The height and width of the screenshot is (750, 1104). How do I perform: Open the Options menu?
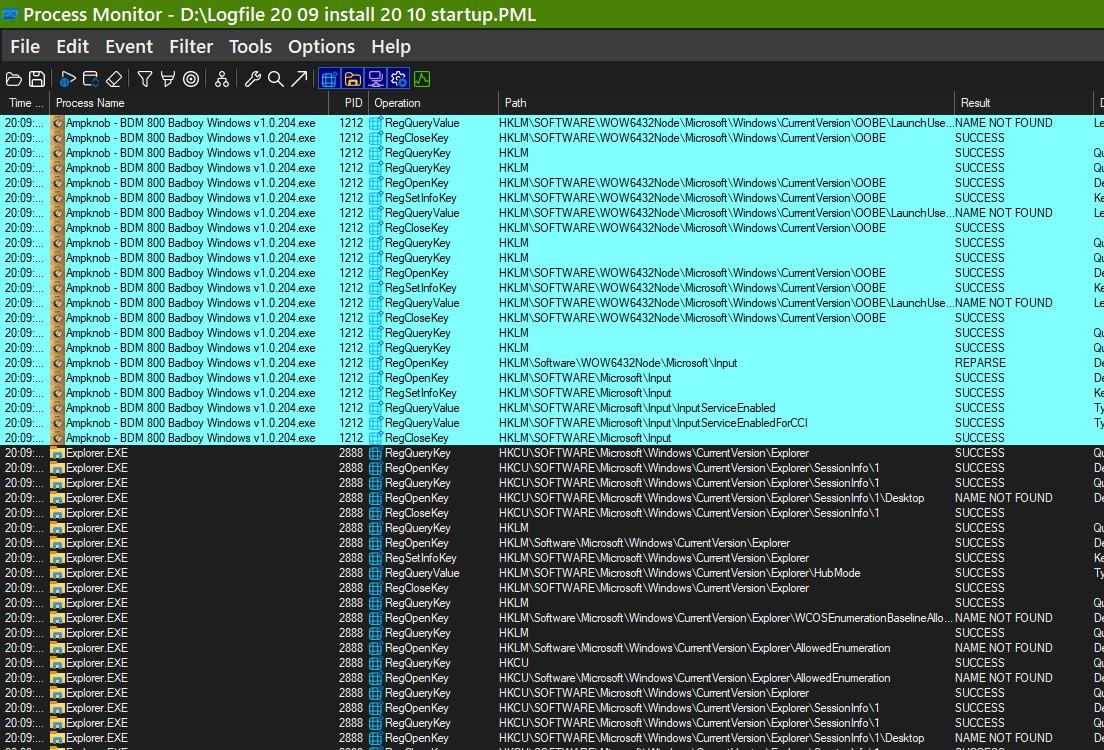point(321,46)
